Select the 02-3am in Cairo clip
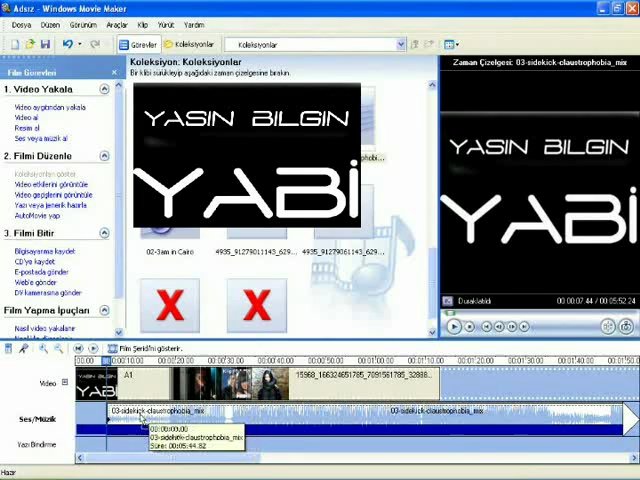 [x=170, y=252]
